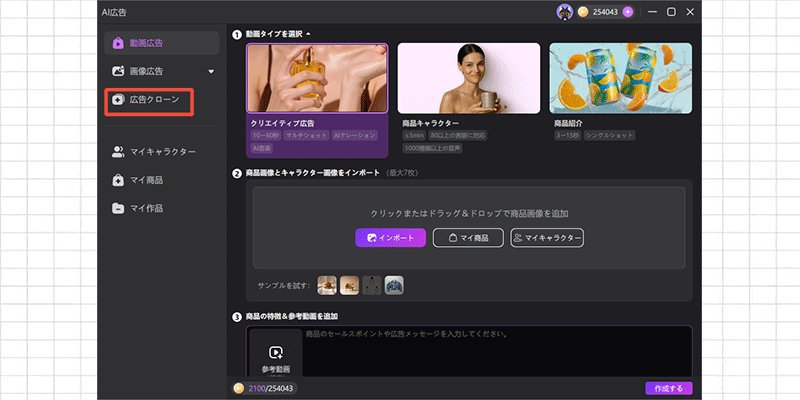Click the 参考動画 add video icon
Viewport: 800px width, 400px height.
pyautogui.click(x=276, y=353)
